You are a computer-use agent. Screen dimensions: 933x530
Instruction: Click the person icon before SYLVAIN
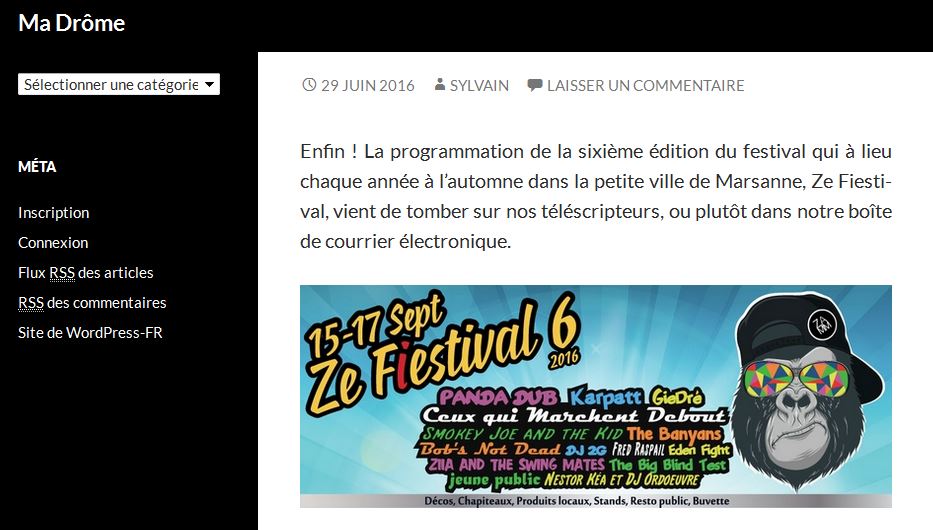pyautogui.click(x=440, y=84)
